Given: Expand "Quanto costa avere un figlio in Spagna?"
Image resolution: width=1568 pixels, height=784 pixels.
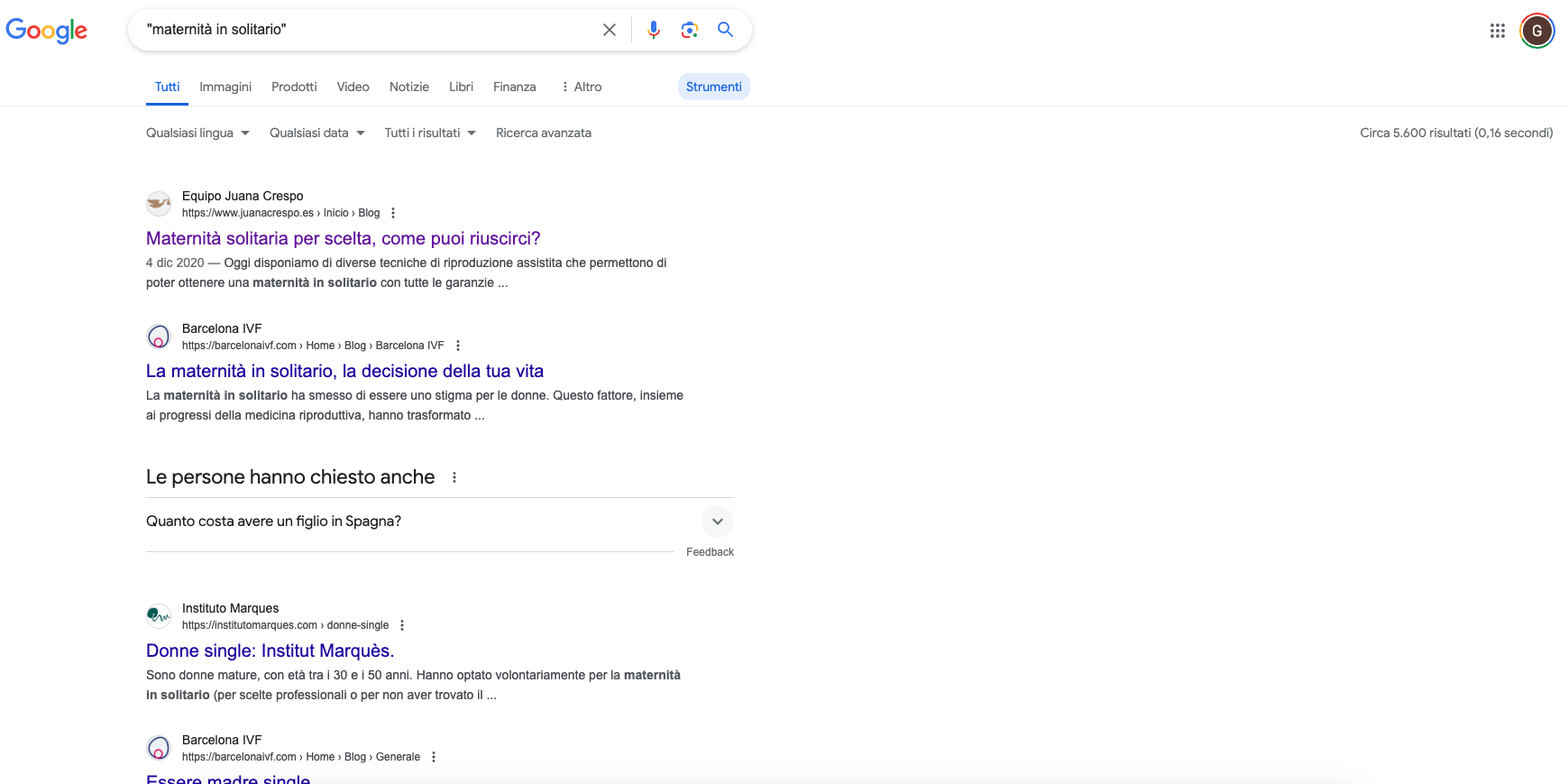Looking at the screenshot, I should 717,521.
